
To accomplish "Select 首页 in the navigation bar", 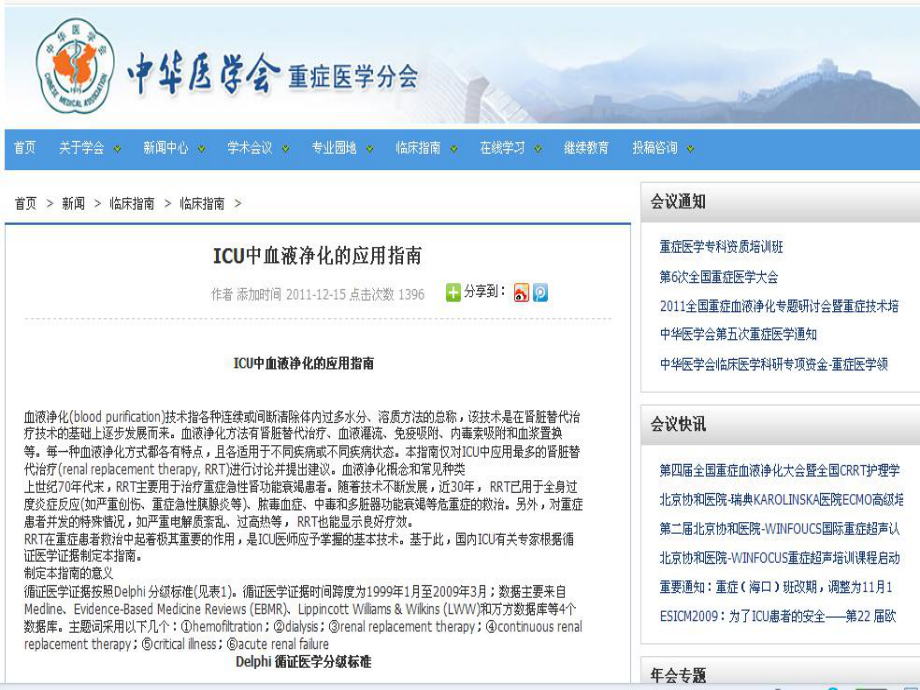I will [23, 145].
